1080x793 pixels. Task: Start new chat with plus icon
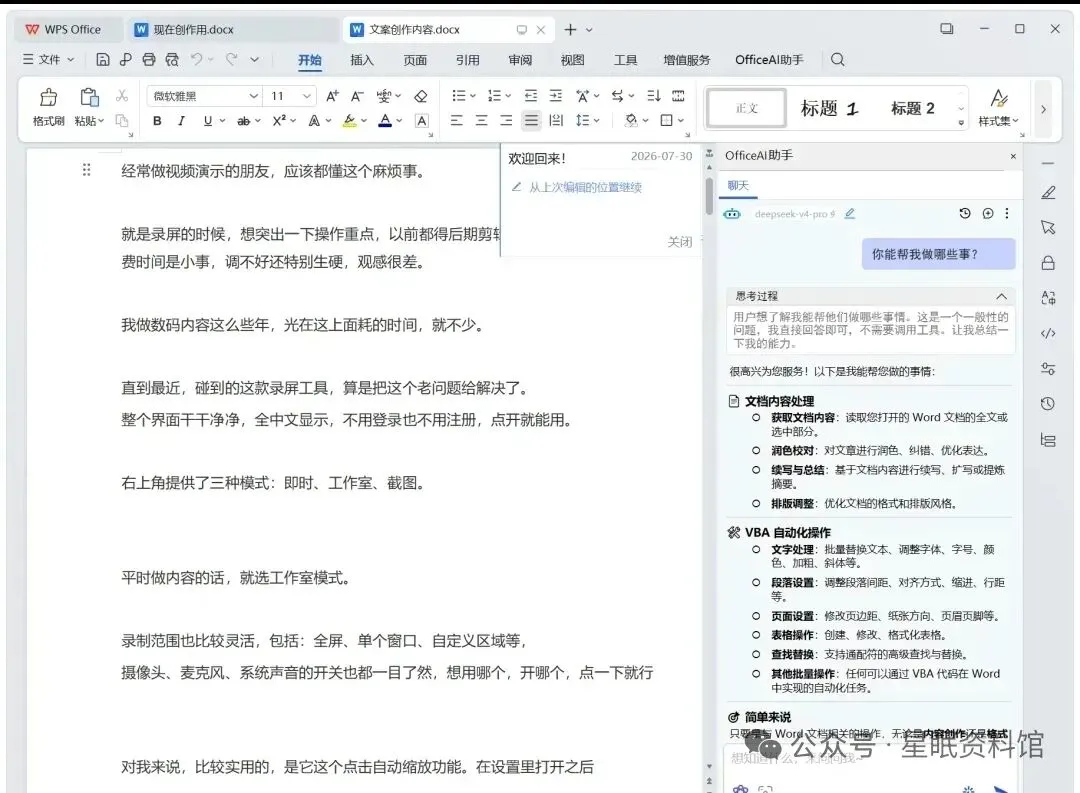[x=988, y=214]
